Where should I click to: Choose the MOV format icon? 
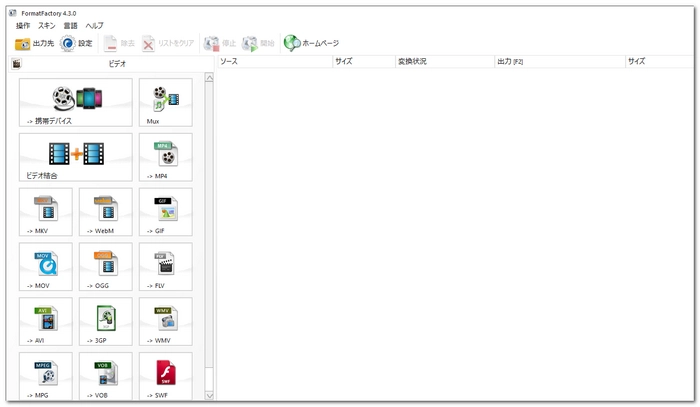click(x=45, y=267)
